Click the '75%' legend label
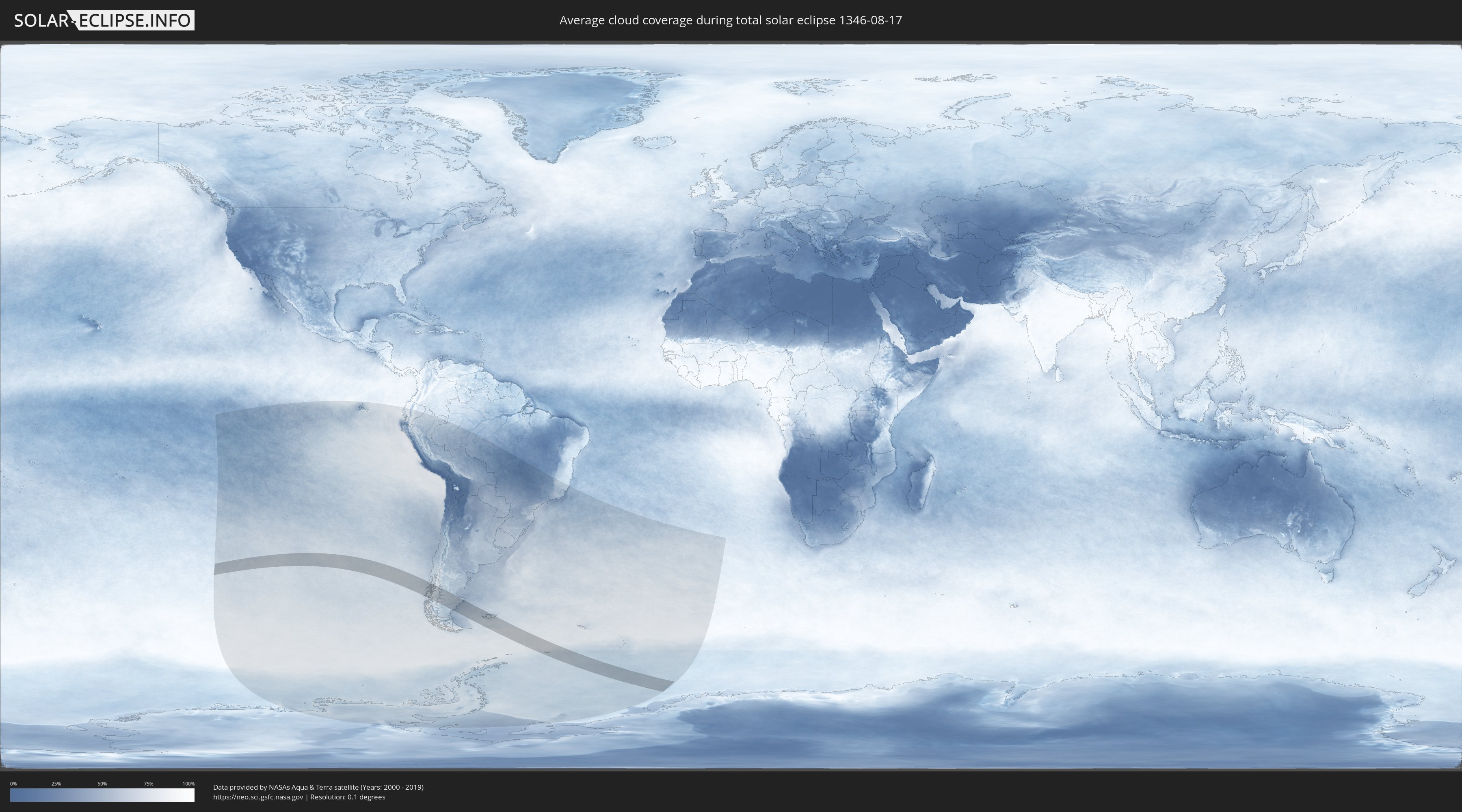1462x812 pixels. tap(148, 784)
